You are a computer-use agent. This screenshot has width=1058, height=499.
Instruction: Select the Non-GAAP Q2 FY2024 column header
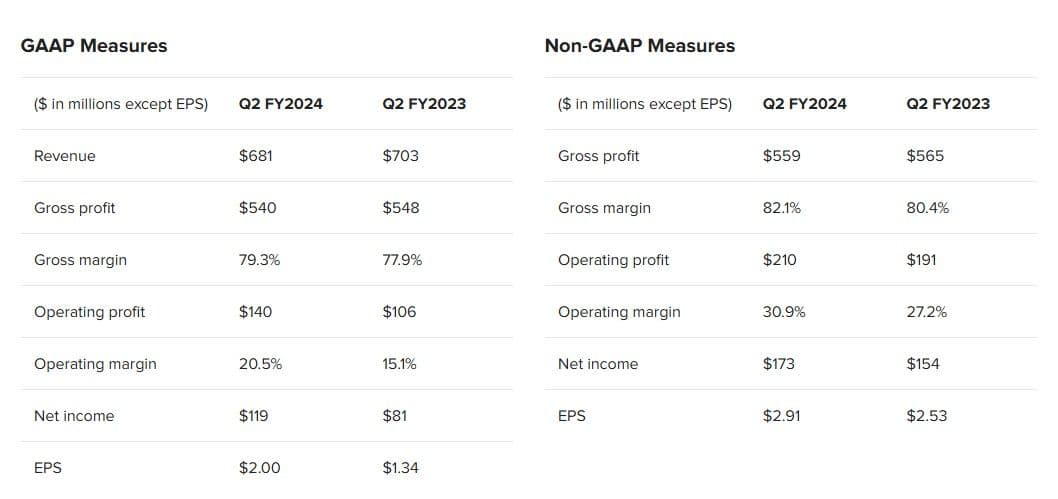(x=804, y=104)
